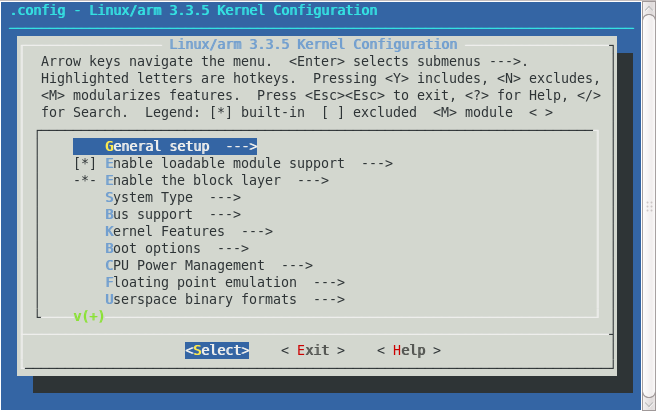Select CPU Power Management menu entry
The image size is (656, 411).
[209, 265]
